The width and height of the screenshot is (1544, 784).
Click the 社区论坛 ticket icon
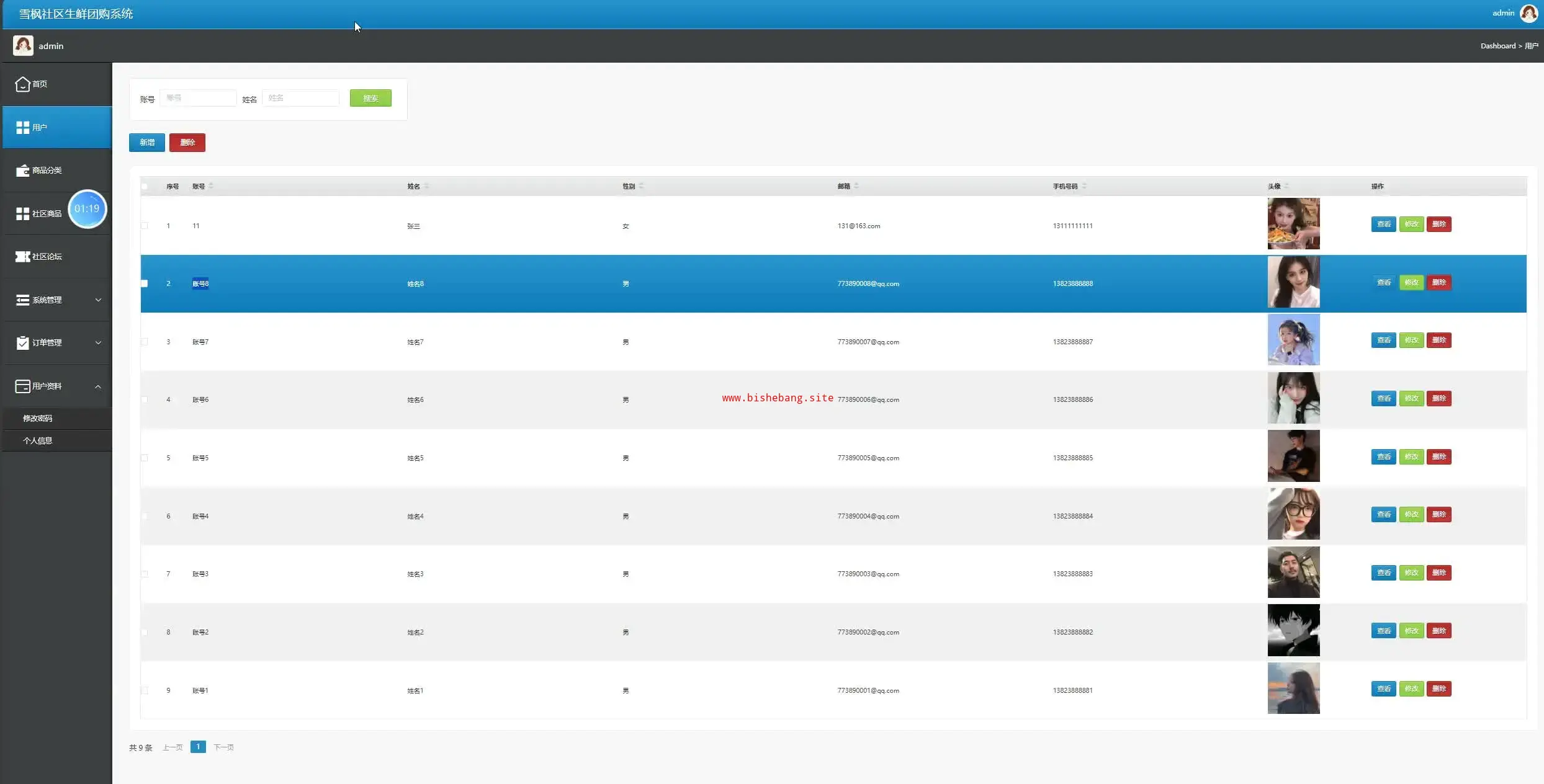tap(22, 256)
